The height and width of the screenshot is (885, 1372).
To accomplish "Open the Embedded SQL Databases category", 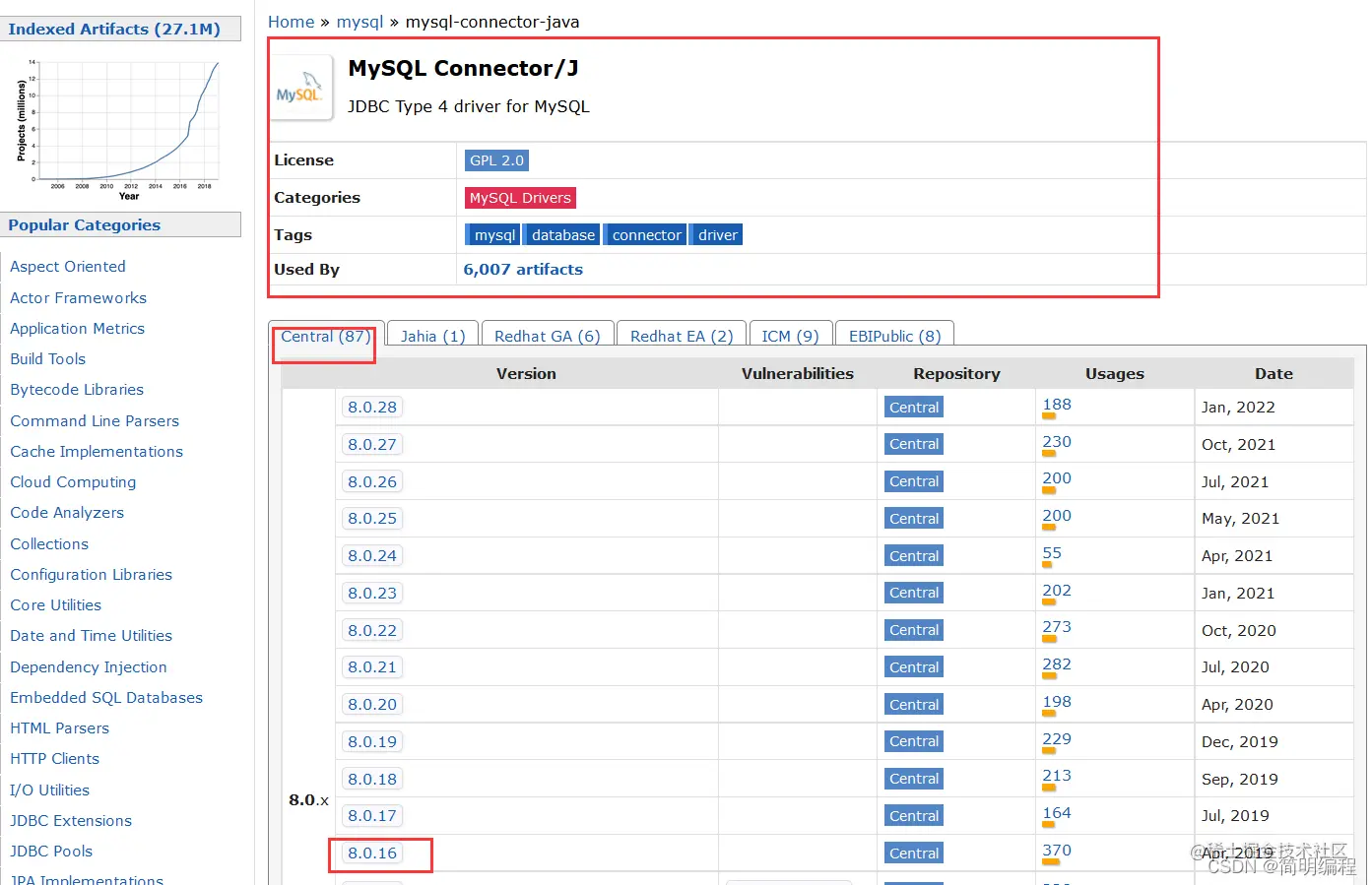I will click(x=106, y=698).
